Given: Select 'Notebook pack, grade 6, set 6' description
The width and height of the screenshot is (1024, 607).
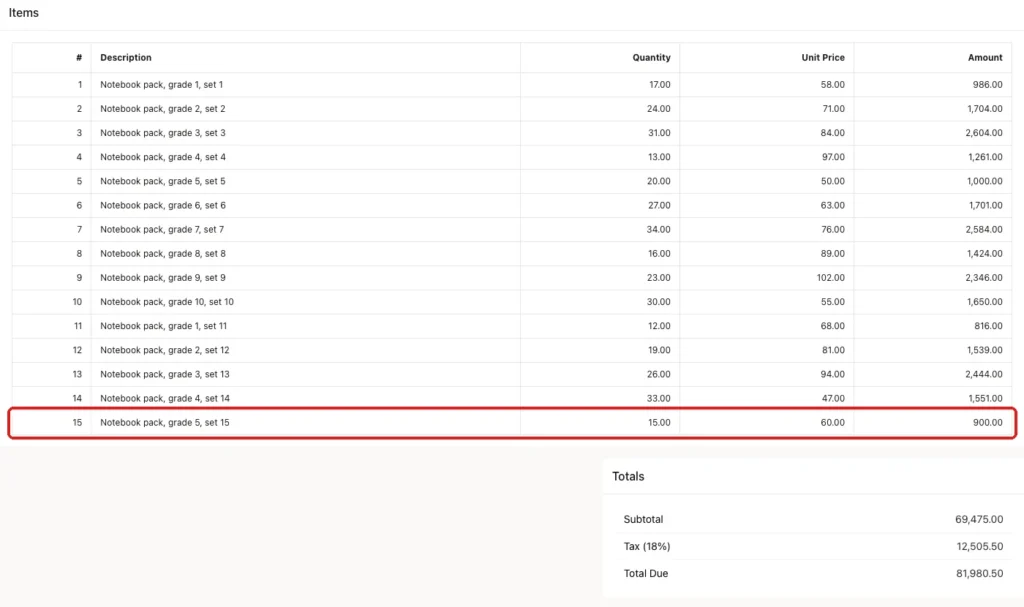Looking at the screenshot, I should pos(163,205).
